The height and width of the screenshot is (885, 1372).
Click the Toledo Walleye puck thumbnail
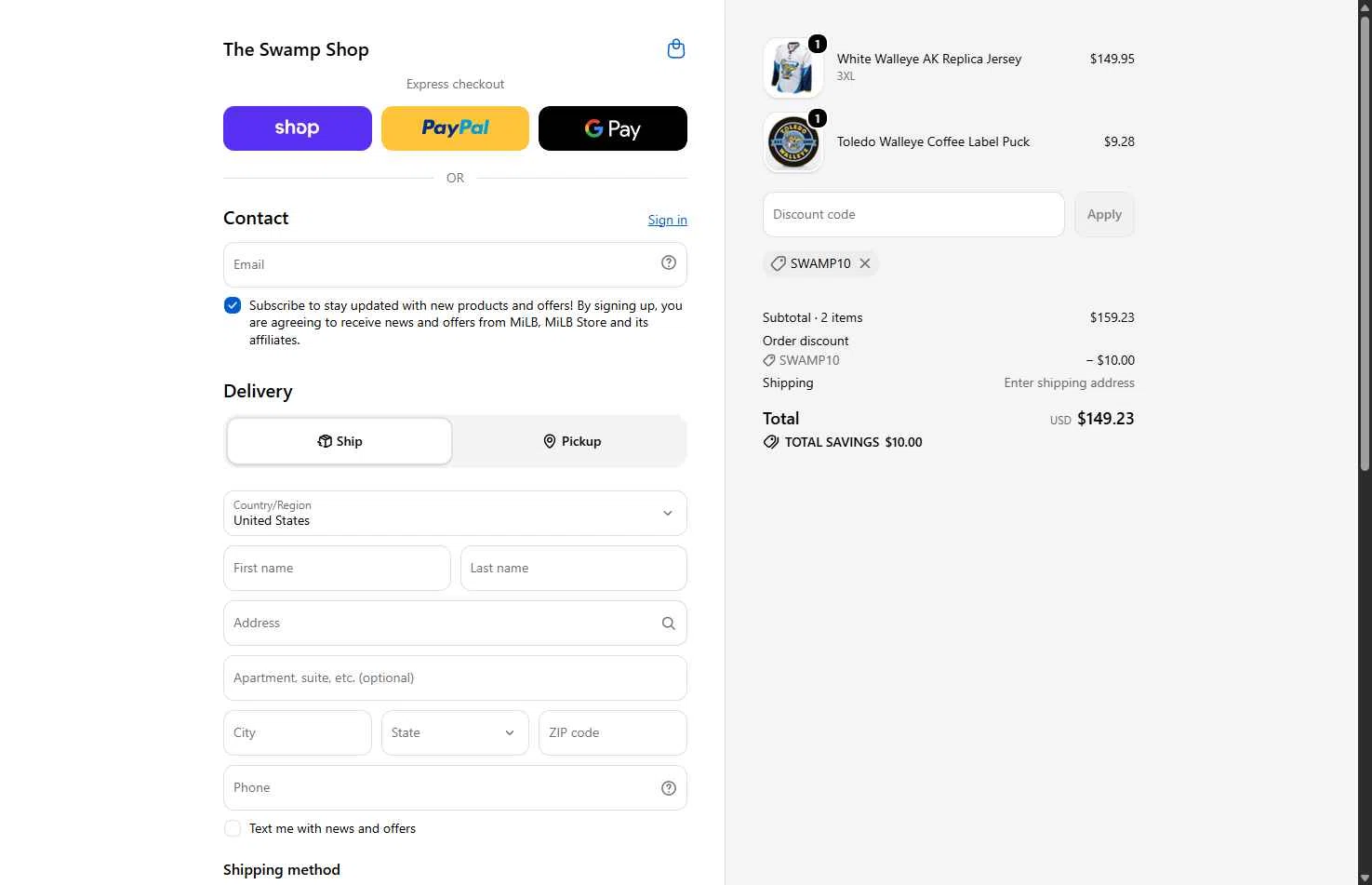[x=793, y=142]
